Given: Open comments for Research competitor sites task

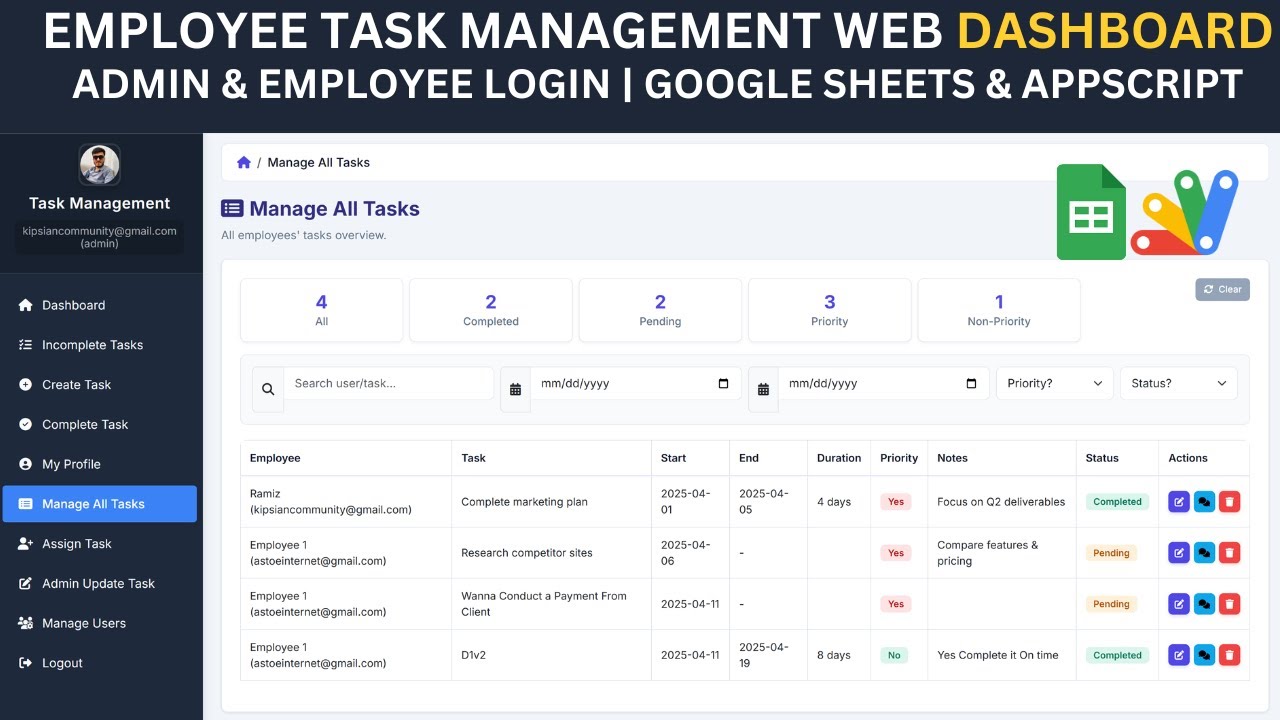Looking at the screenshot, I should [x=1204, y=553].
